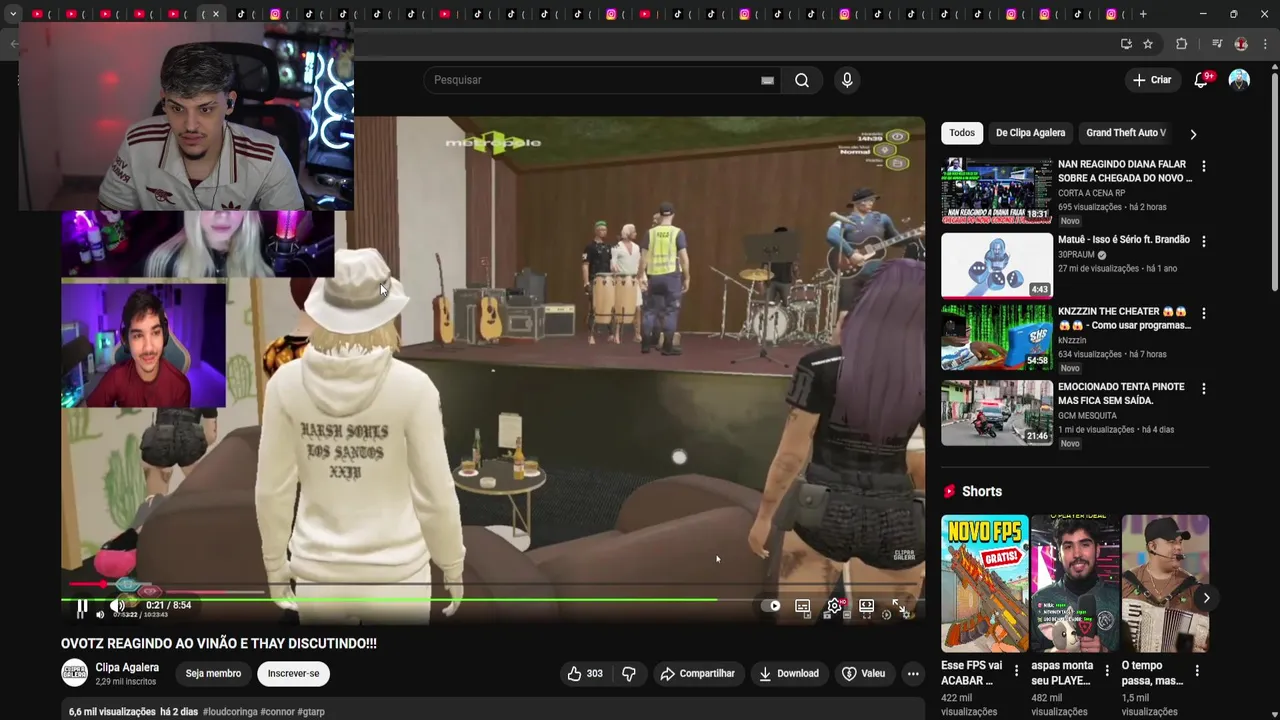The width and height of the screenshot is (1280, 720).
Task: Click the Valeu thanks button
Action: (x=864, y=674)
